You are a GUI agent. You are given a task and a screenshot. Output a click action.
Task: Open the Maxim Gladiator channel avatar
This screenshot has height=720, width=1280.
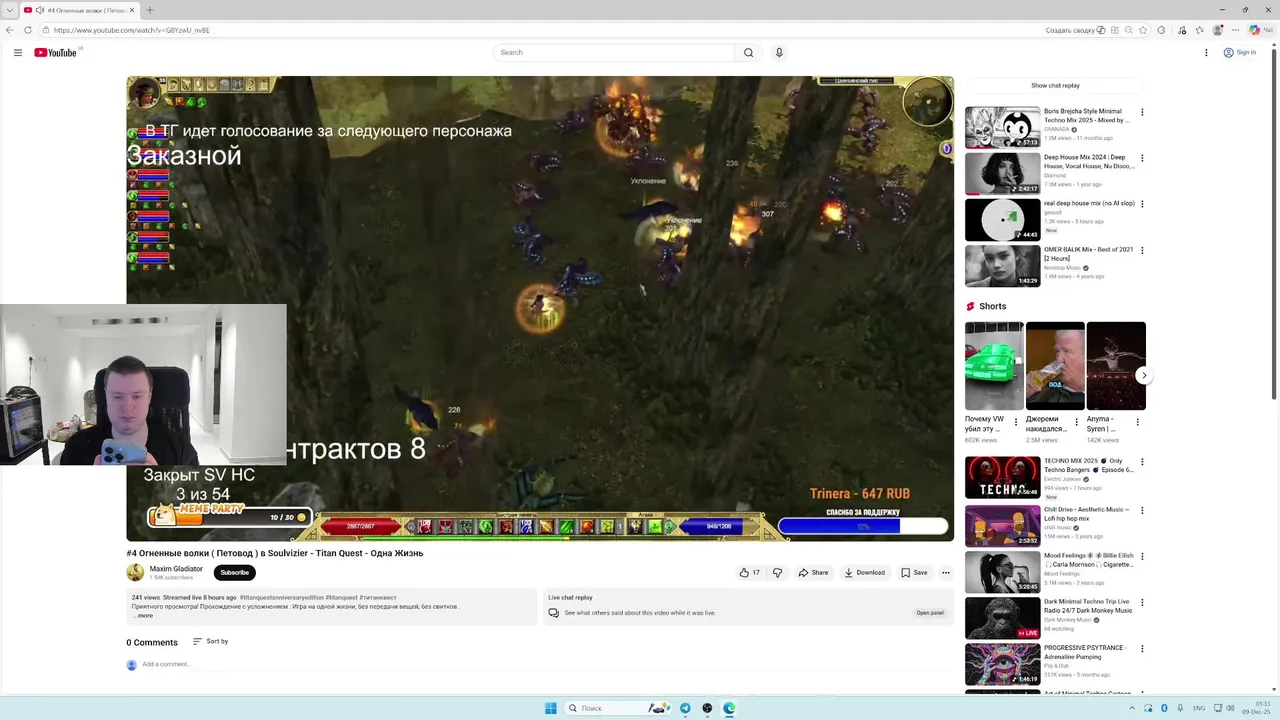point(135,572)
